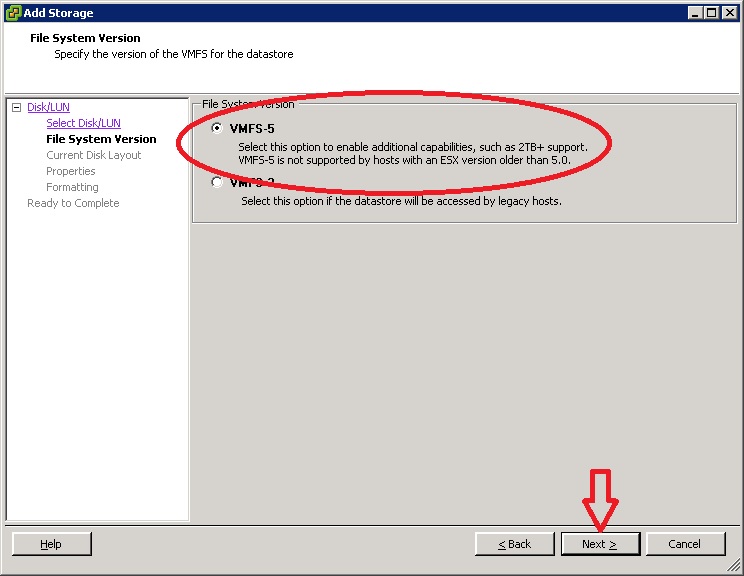Viewport: 744px width, 576px height.
Task: Click the Add Storage icon in title bar
Action: tap(12, 12)
